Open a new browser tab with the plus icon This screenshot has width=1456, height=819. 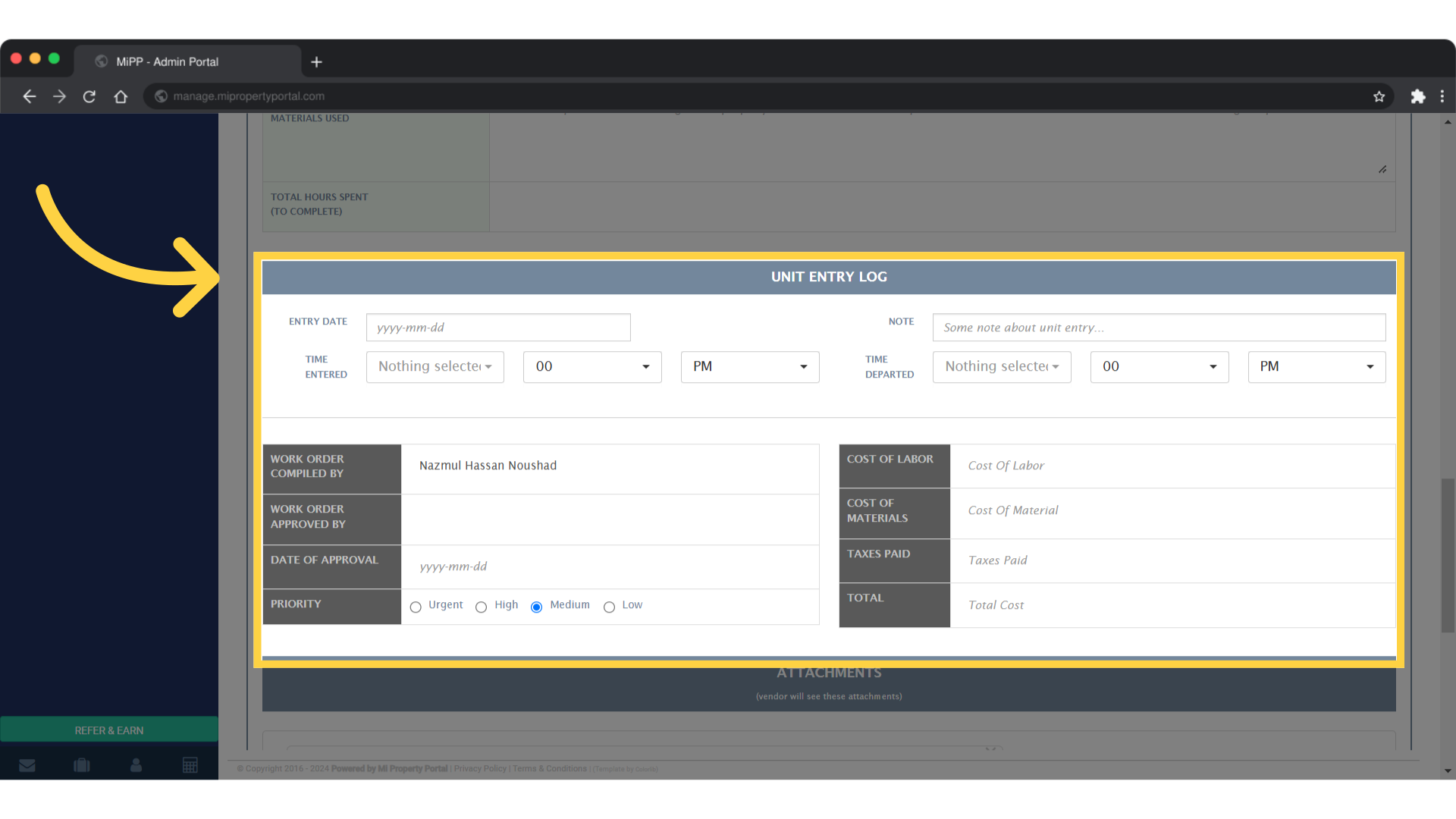tap(316, 61)
